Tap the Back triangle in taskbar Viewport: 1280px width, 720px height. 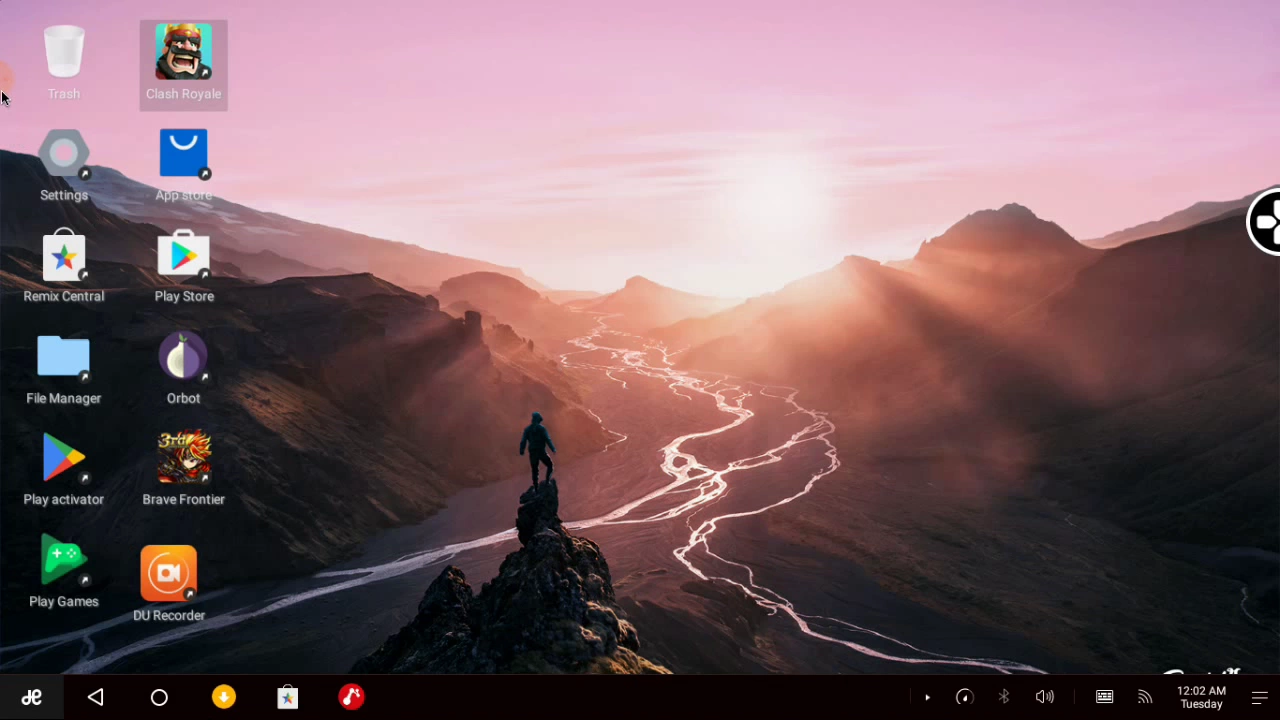[96, 697]
